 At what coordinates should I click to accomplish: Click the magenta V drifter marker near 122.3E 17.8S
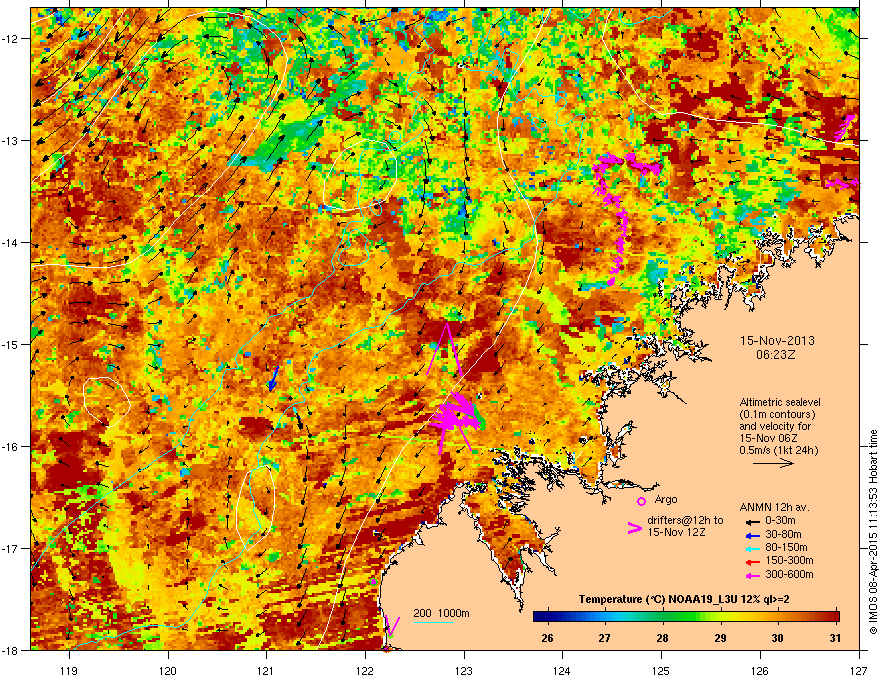[x=392, y=624]
